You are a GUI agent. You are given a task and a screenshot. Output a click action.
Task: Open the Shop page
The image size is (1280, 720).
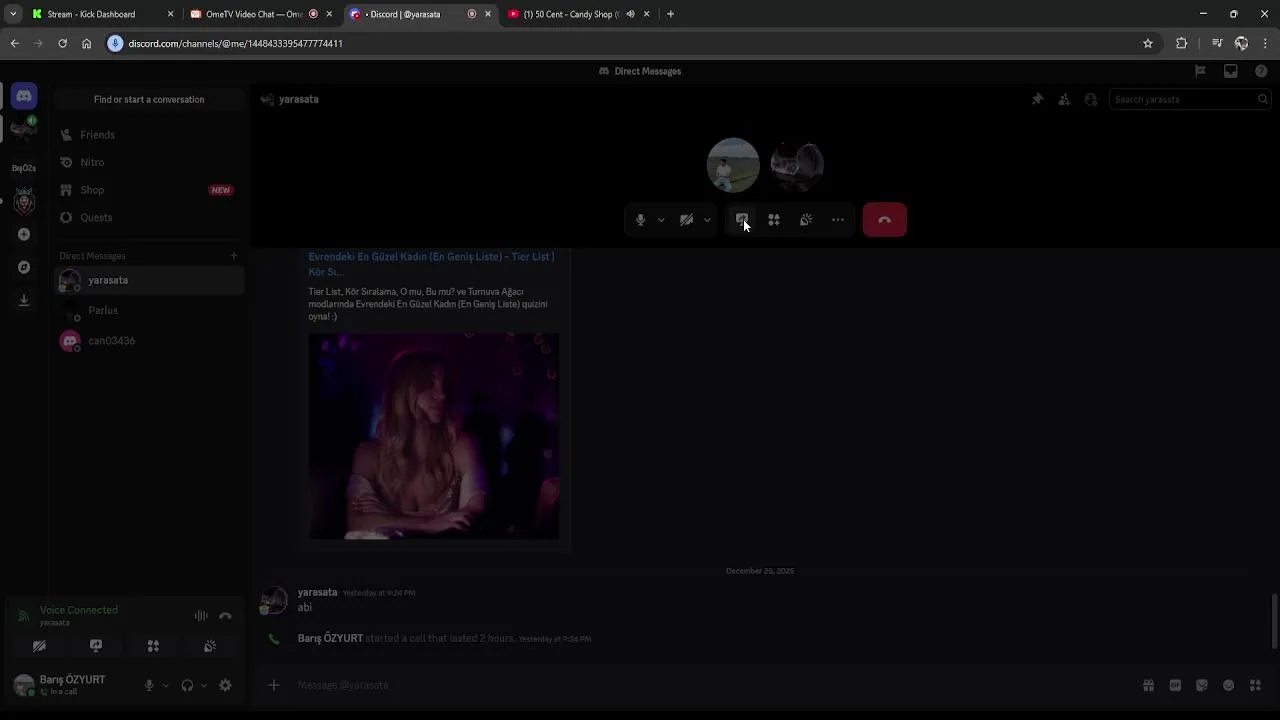pos(149,190)
